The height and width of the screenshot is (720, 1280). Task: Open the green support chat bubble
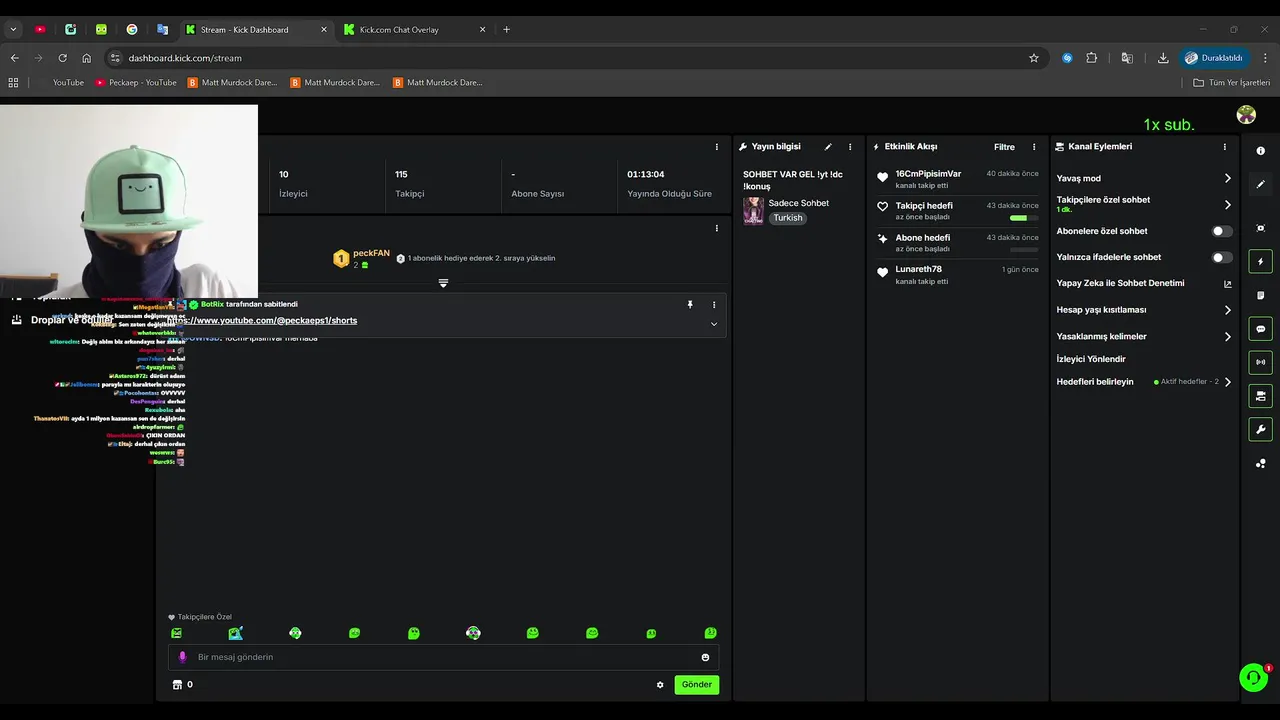(x=1253, y=678)
